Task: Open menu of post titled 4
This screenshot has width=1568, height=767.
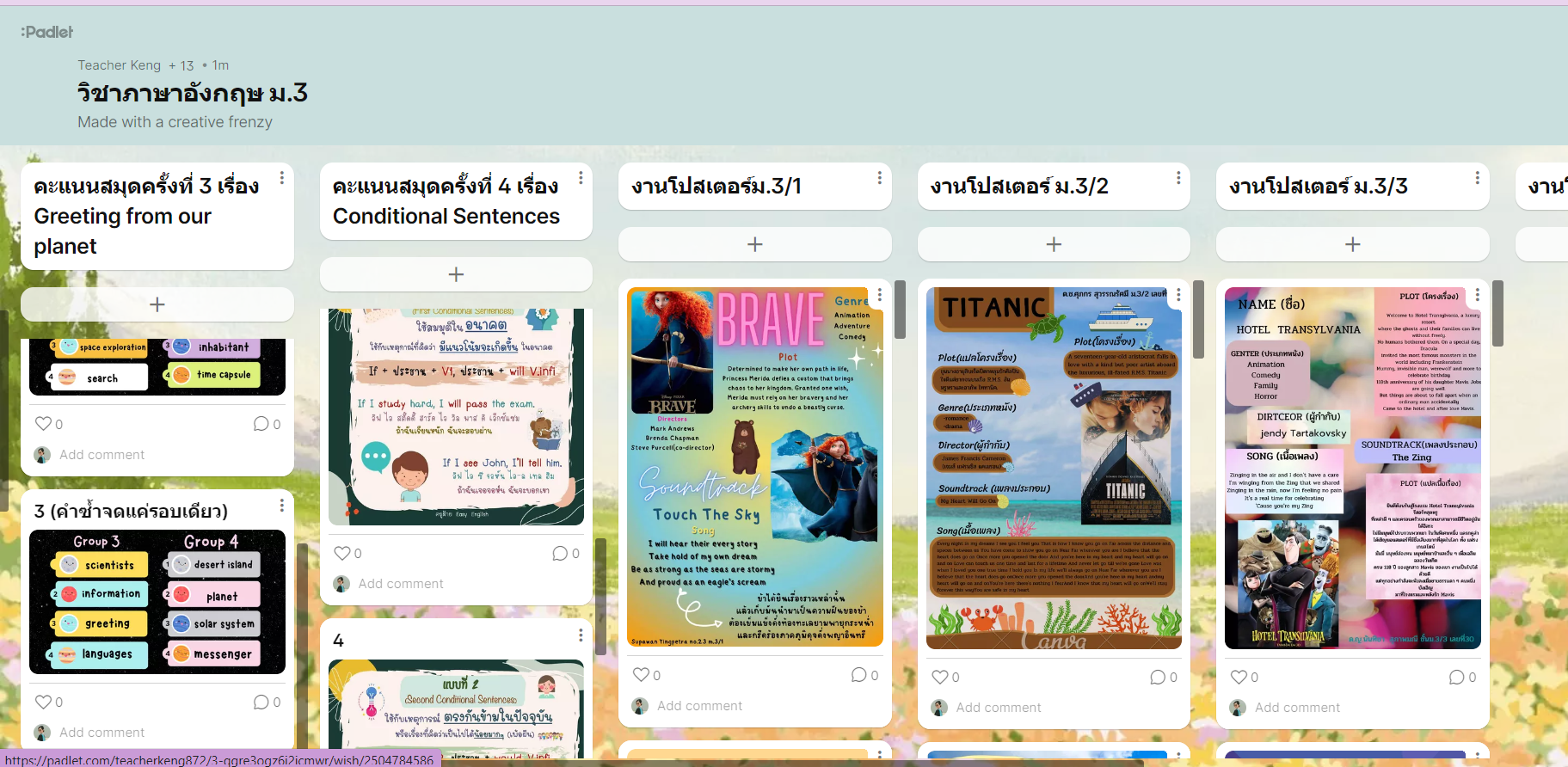Action: (x=581, y=635)
